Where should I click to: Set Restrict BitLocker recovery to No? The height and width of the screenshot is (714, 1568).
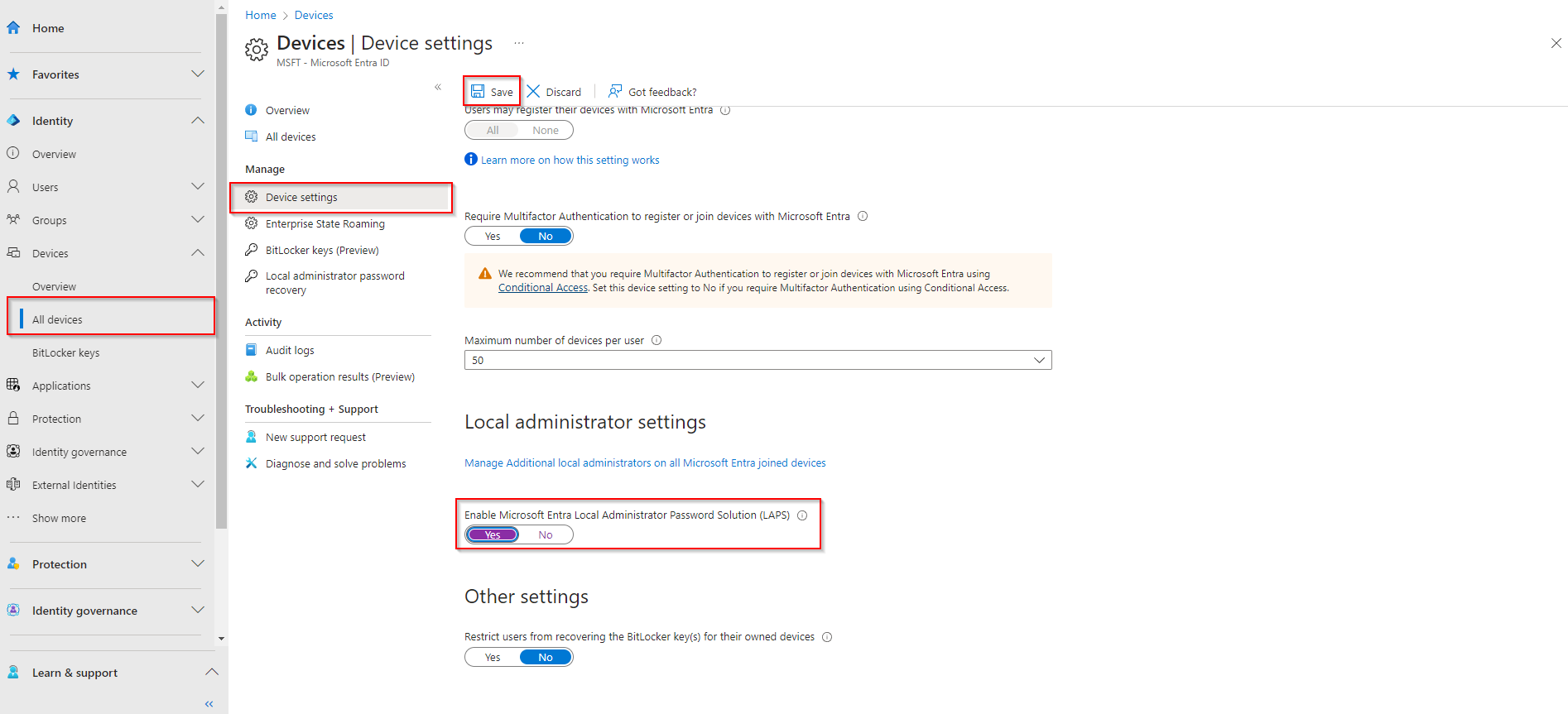[546, 657]
